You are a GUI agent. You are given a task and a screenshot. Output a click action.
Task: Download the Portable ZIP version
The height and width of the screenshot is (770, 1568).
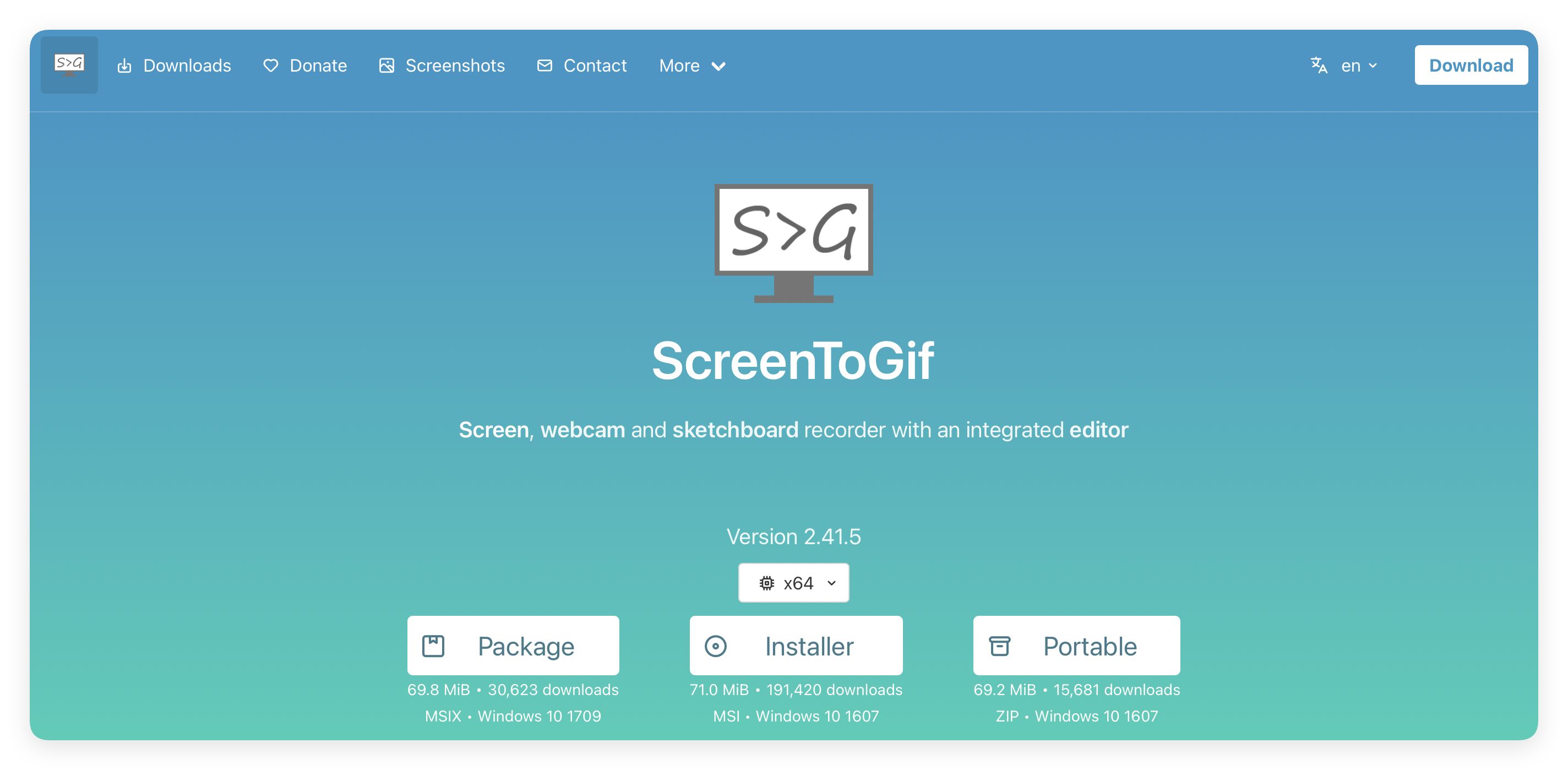(x=1089, y=646)
